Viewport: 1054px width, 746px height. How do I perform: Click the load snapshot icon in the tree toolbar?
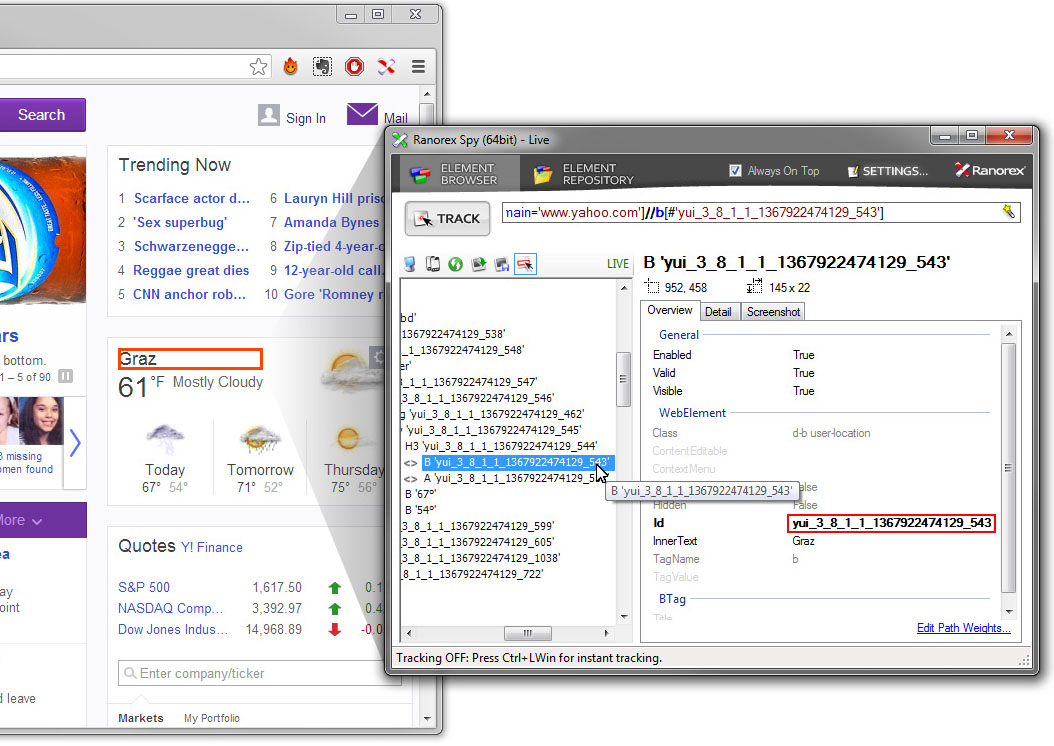point(479,264)
